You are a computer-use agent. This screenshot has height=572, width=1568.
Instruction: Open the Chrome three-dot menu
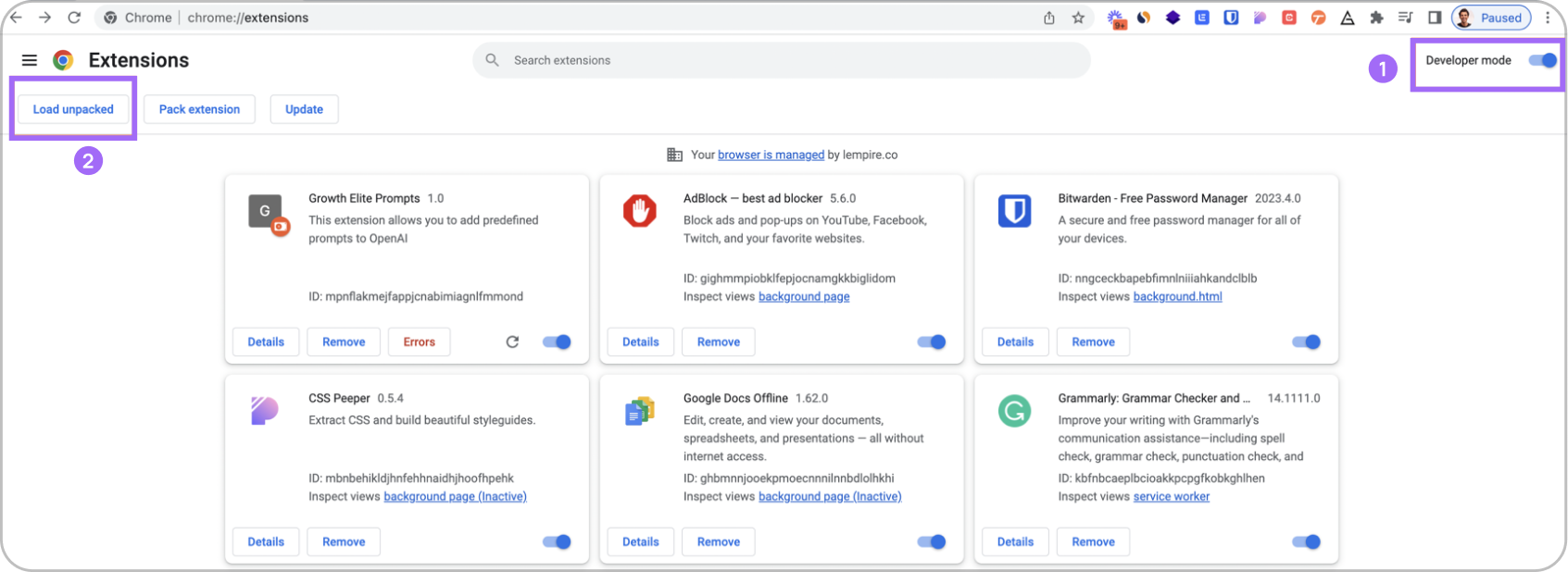click(1548, 18)
